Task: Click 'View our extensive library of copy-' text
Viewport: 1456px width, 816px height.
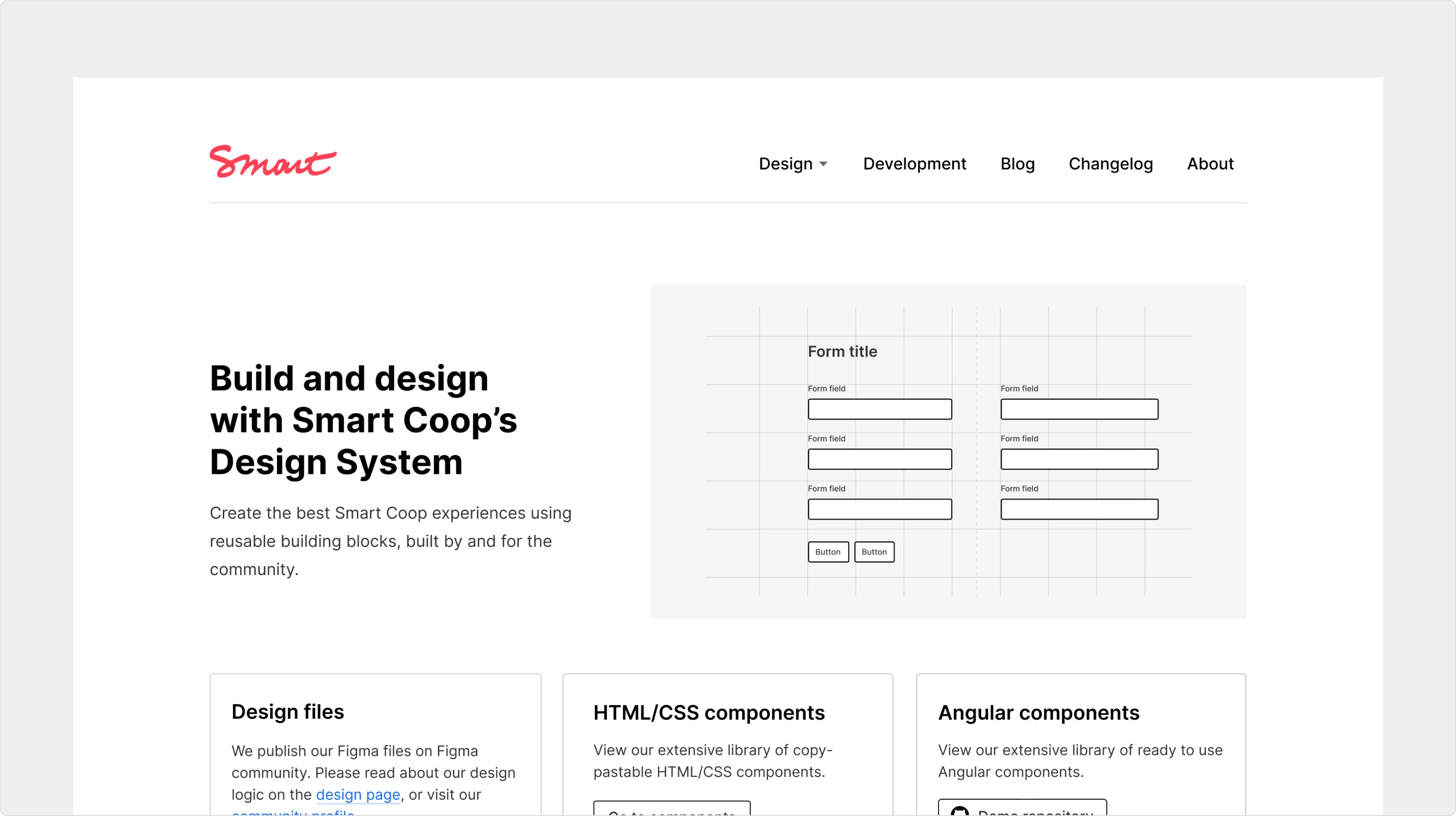Action: click(713, 750)
